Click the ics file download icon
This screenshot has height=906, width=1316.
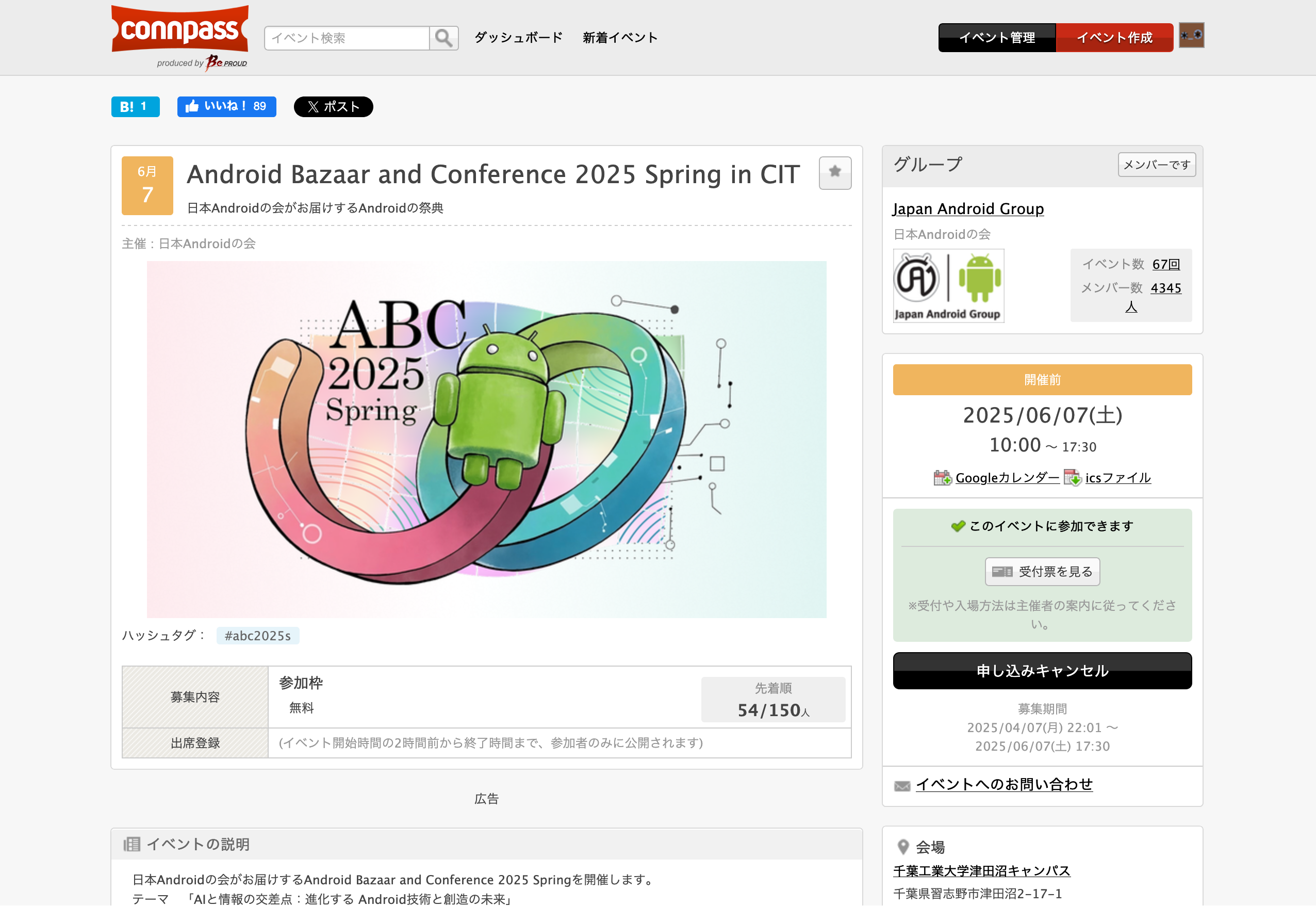1072,478
